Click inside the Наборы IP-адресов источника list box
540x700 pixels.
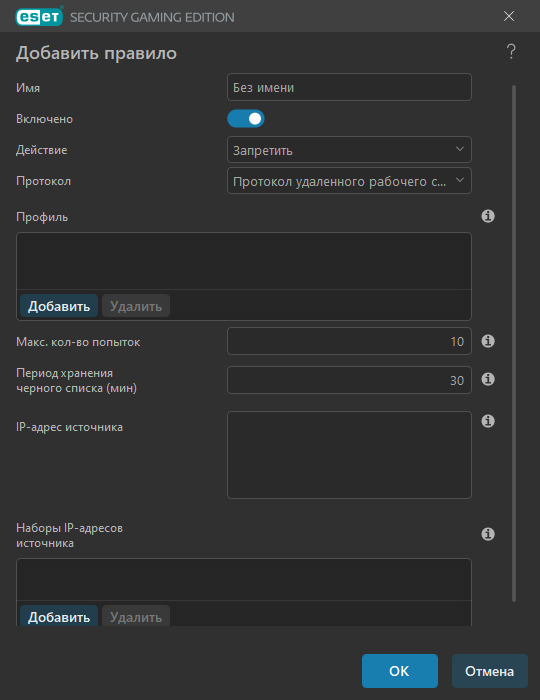tap(244, 579)
